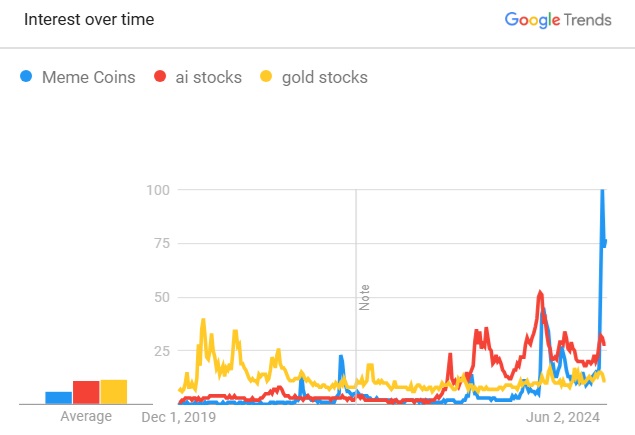Image resolution: width=635 pixels, height=435 pixels.
Task: Click the blue Average bar
Action: coord(59,398)
